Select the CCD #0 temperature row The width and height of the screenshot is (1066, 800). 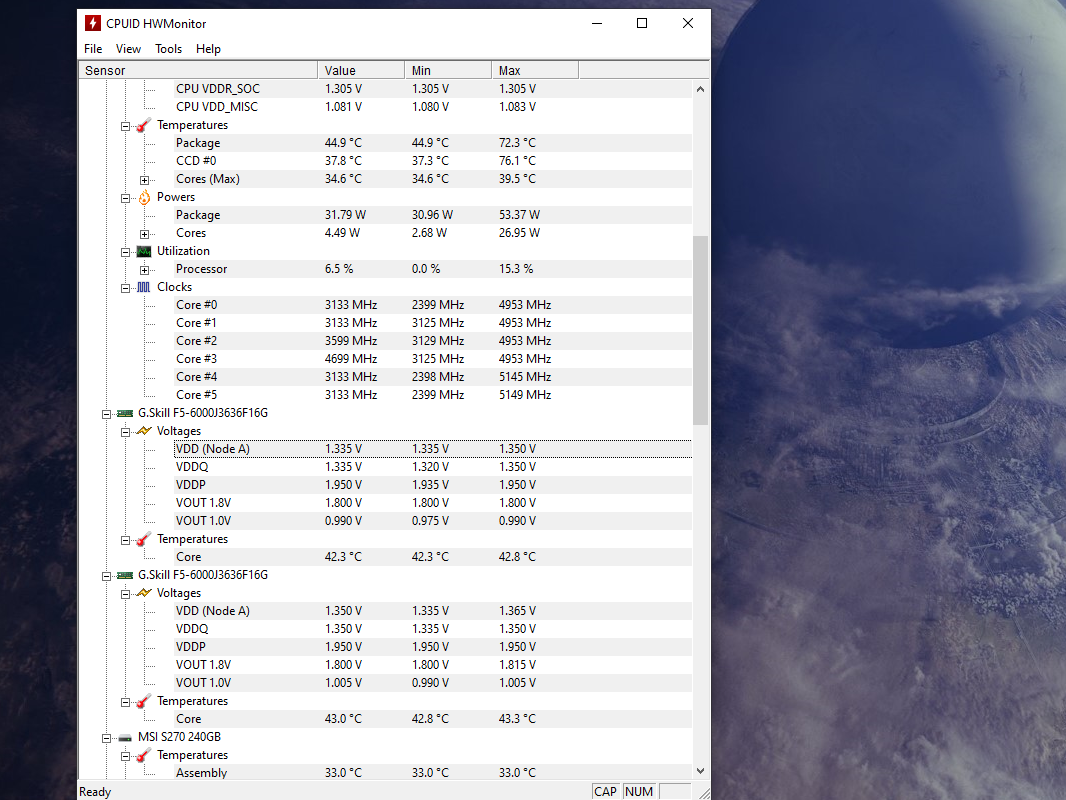[x=433, y=161]
